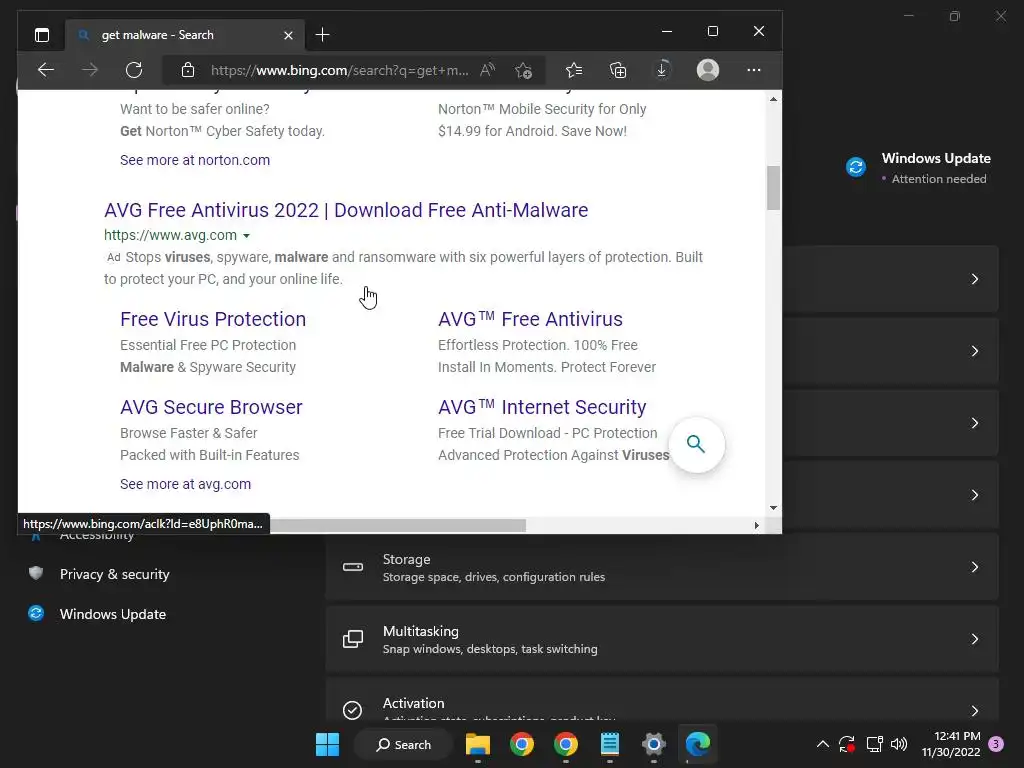Click the page scroll up arrow
1024x768 pixels.
[773, 99]
